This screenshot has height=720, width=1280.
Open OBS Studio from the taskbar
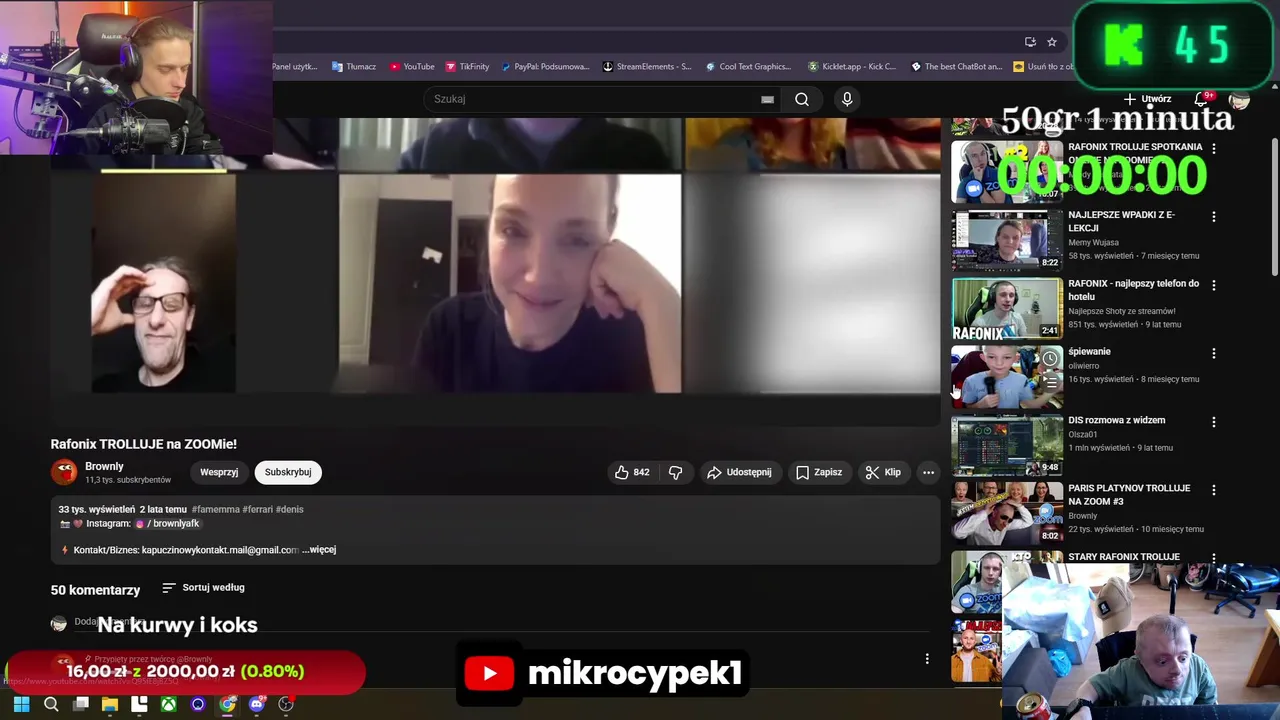(x=286, y=704)
